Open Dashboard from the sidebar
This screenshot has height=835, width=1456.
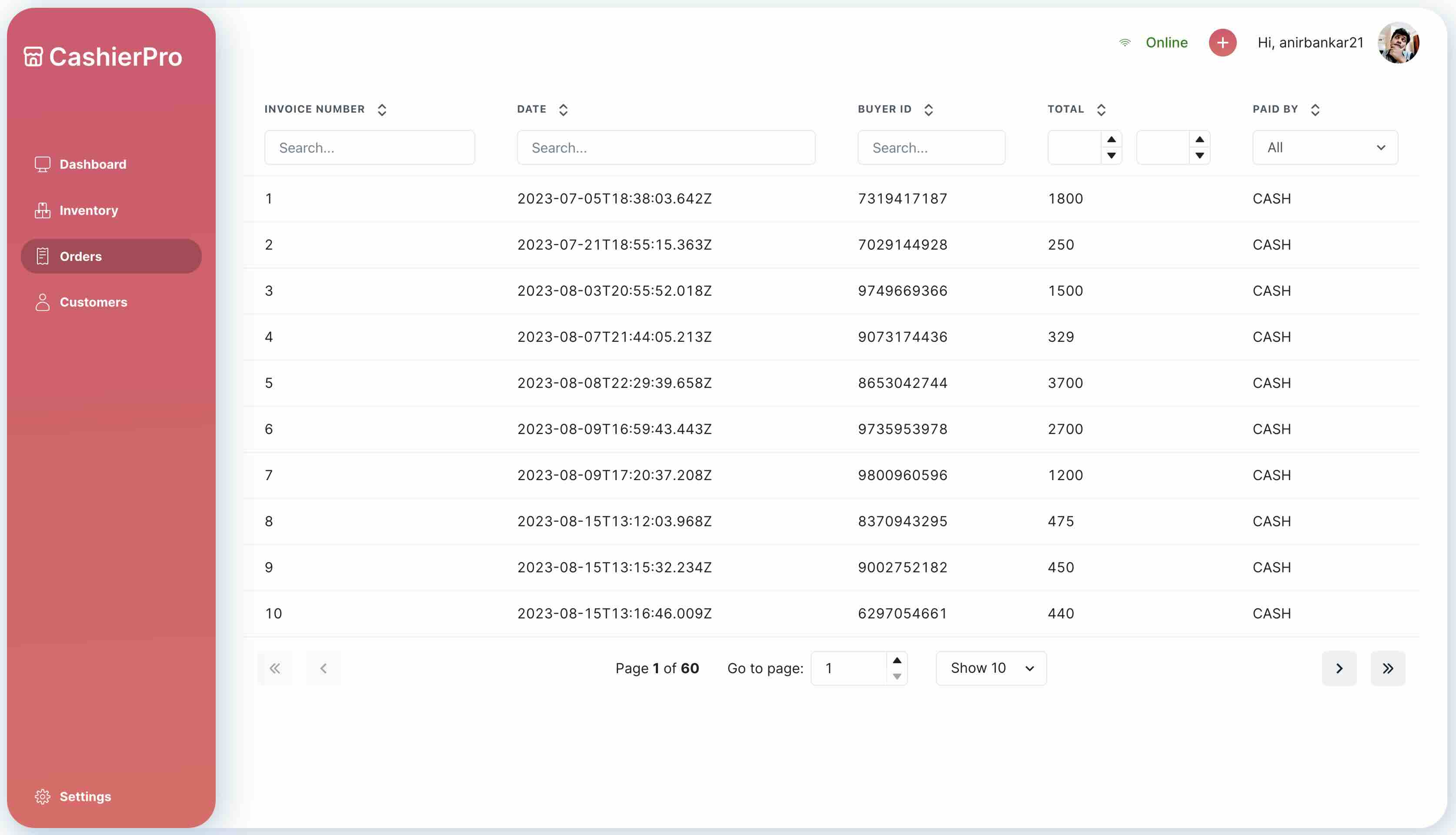pos(92,164)
